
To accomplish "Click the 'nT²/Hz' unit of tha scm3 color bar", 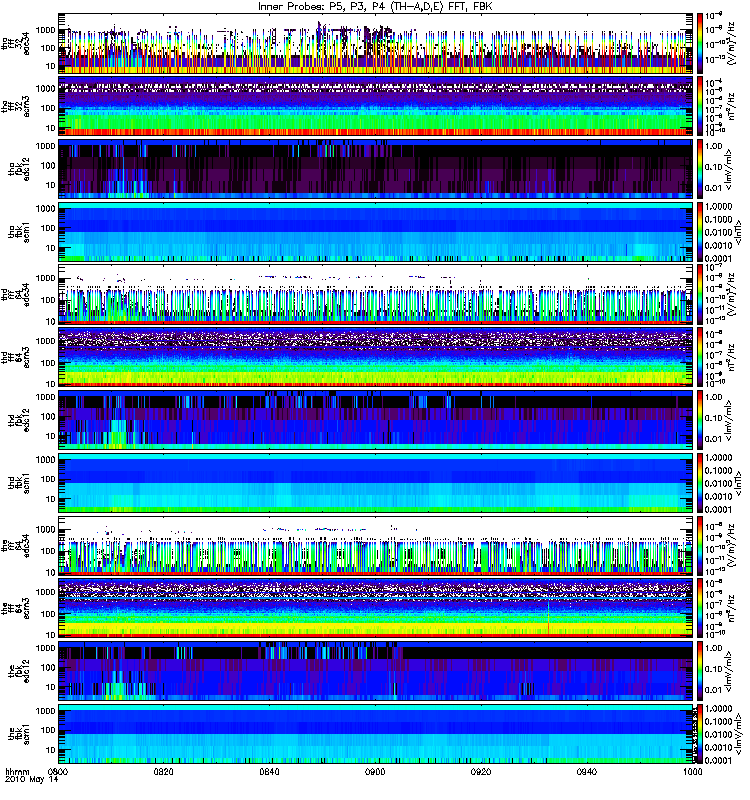I will tap(731, 106).
